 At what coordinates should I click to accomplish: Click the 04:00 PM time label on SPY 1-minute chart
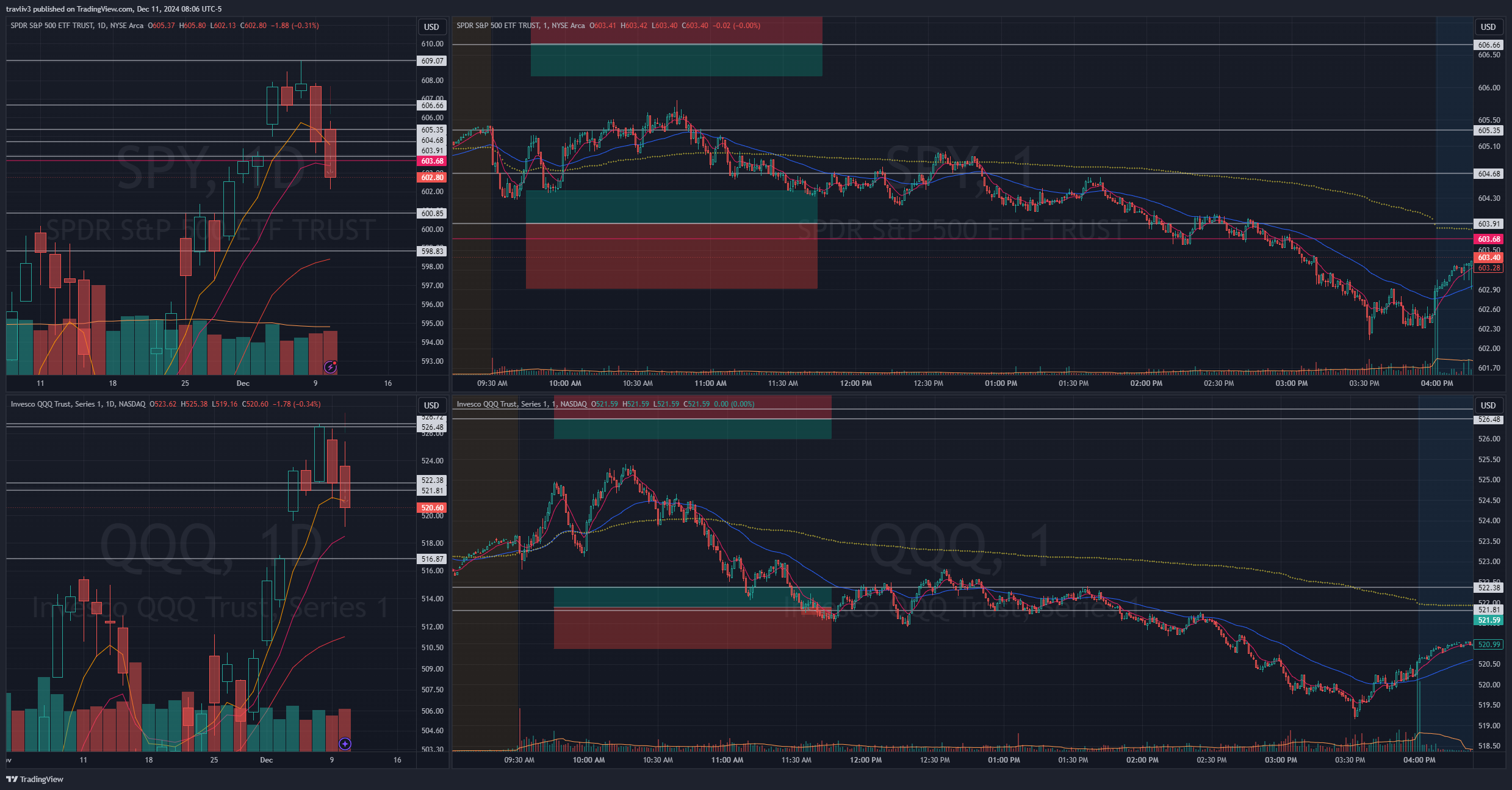pos(1436,383)
